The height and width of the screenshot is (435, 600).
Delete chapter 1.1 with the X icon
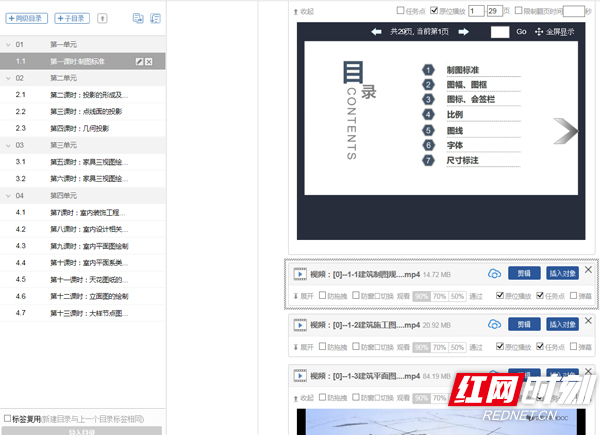tap(149, 62)
